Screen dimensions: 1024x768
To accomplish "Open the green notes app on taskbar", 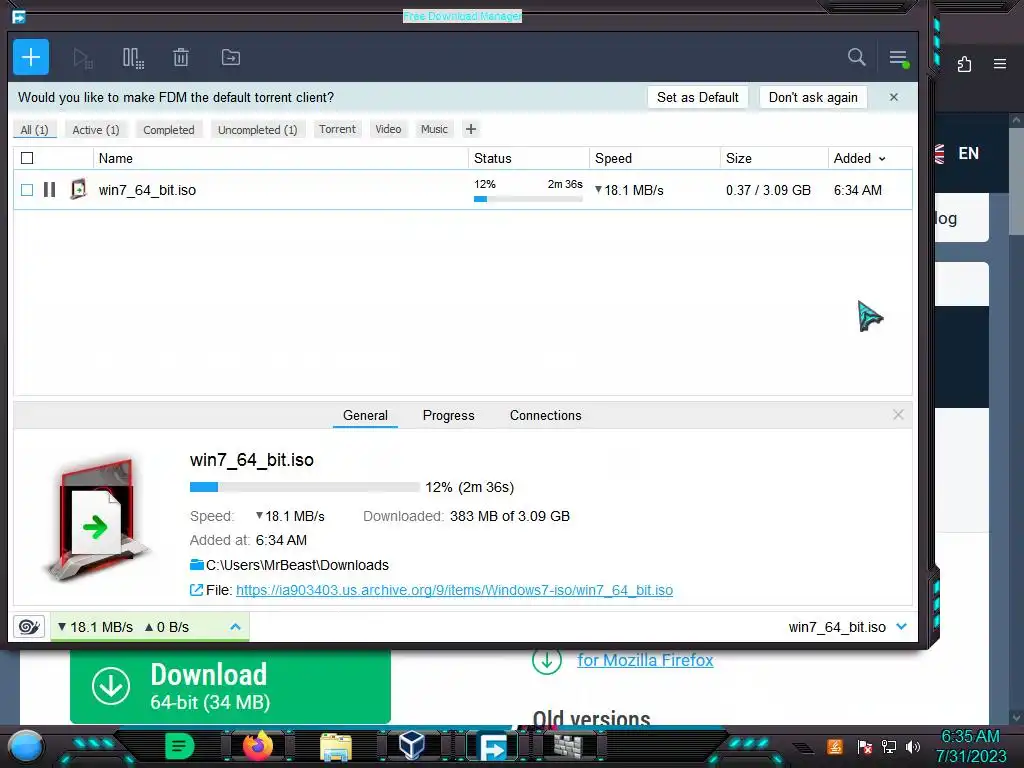I will point(180,746).
